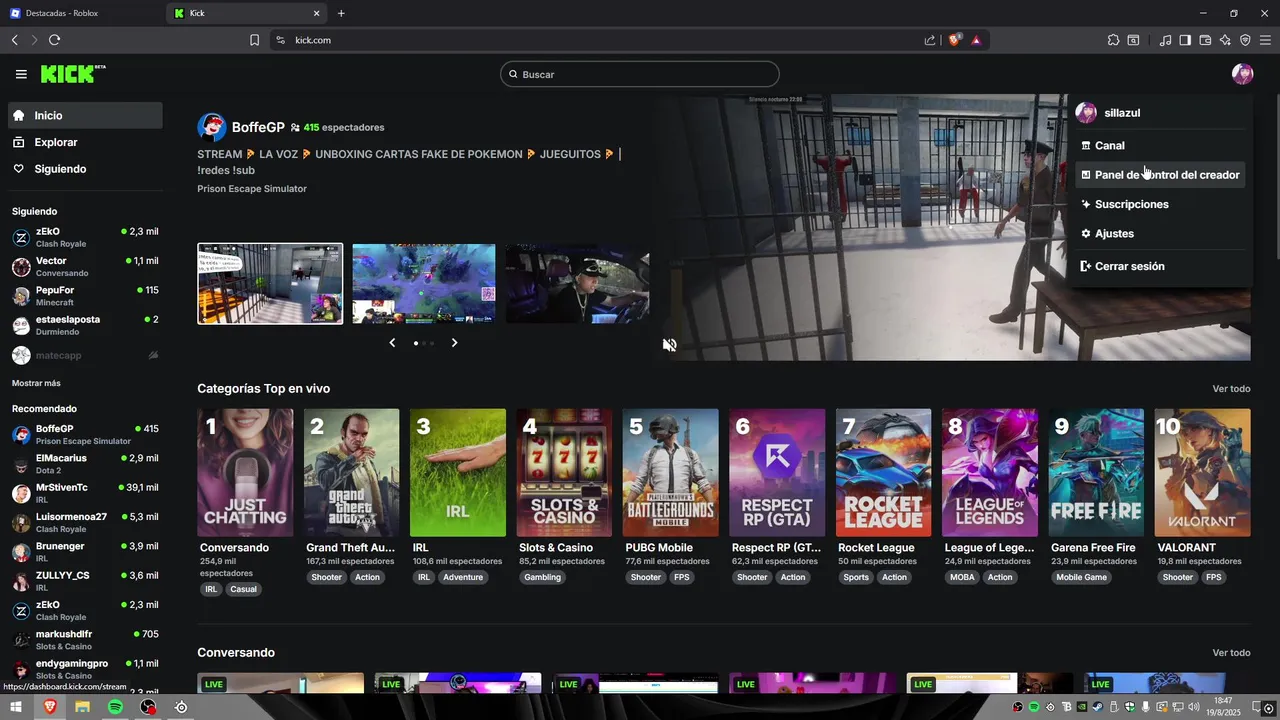
Task: Expand Mostrar más in followed list
Action: pyautogui.click(x=36, y=383)
